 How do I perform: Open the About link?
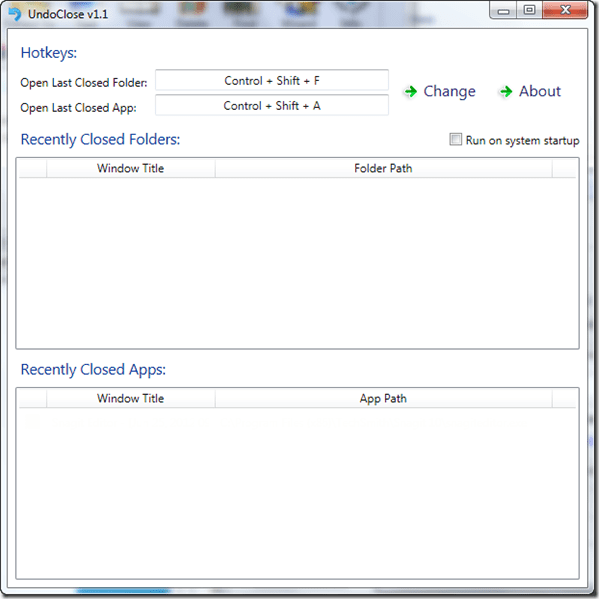pos(539,91)
